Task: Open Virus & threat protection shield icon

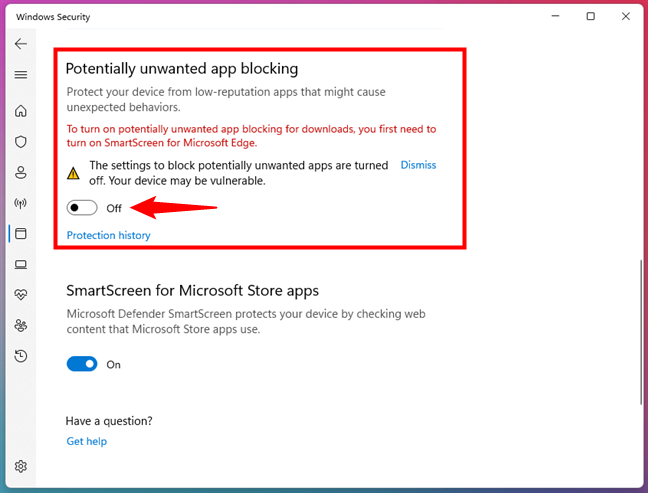Action: point(21,142)
